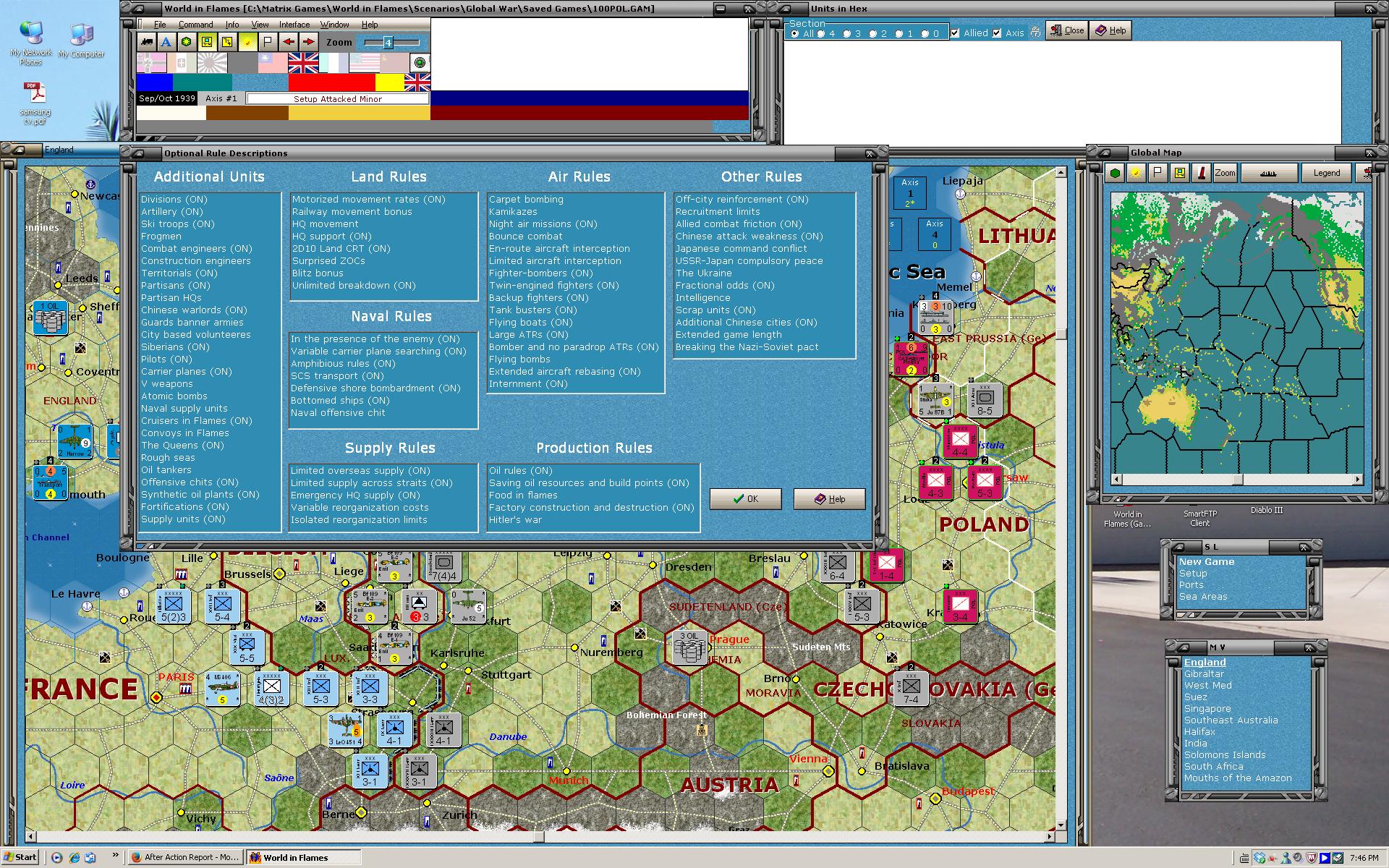Open the File menu
Screen dimensions: 1389x868
click(x=160, y=25)
